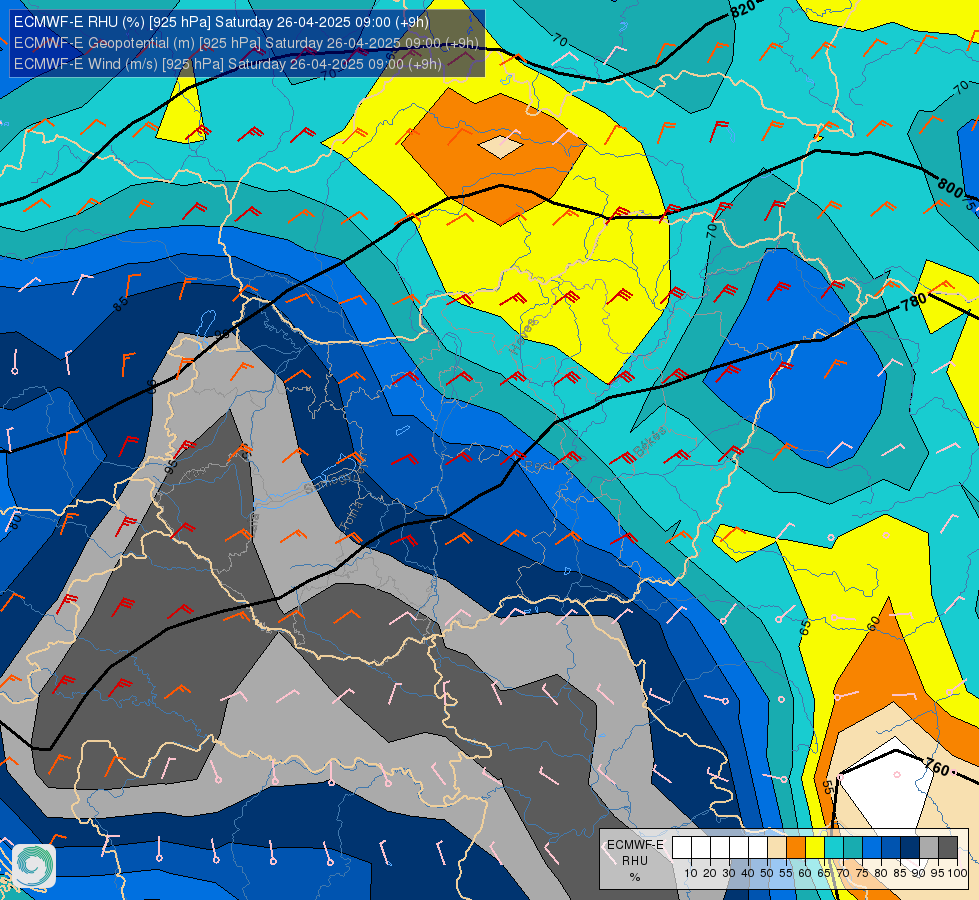
Task: Click the 10 tick value in legend
Action: tap(691, 873)
